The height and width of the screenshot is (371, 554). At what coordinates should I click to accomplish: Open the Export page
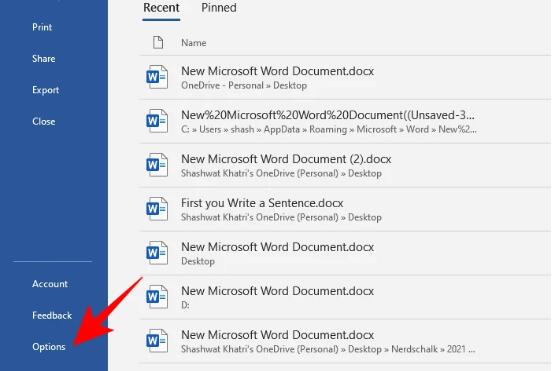(x=45, y=90)
